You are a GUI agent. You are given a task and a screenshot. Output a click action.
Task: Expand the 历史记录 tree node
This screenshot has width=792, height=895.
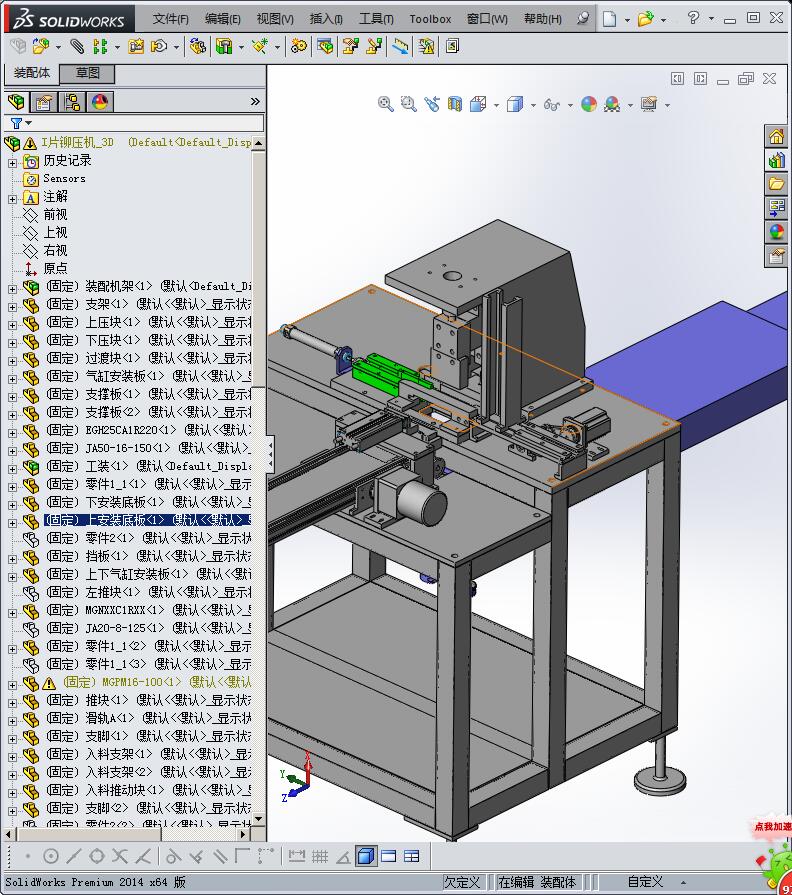coord(13,163)
